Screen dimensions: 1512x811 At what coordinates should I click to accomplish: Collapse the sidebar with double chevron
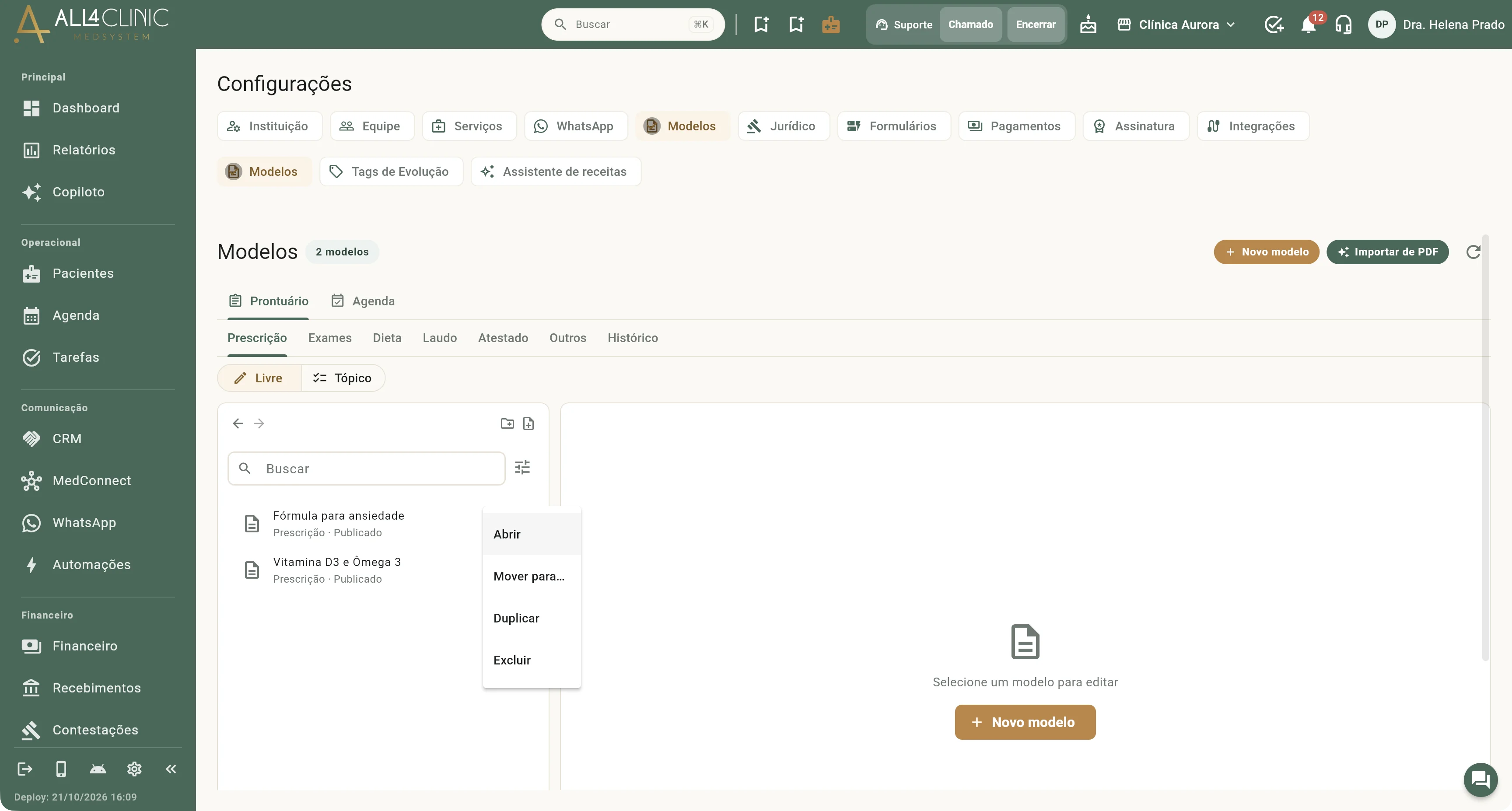pos(171,769)
